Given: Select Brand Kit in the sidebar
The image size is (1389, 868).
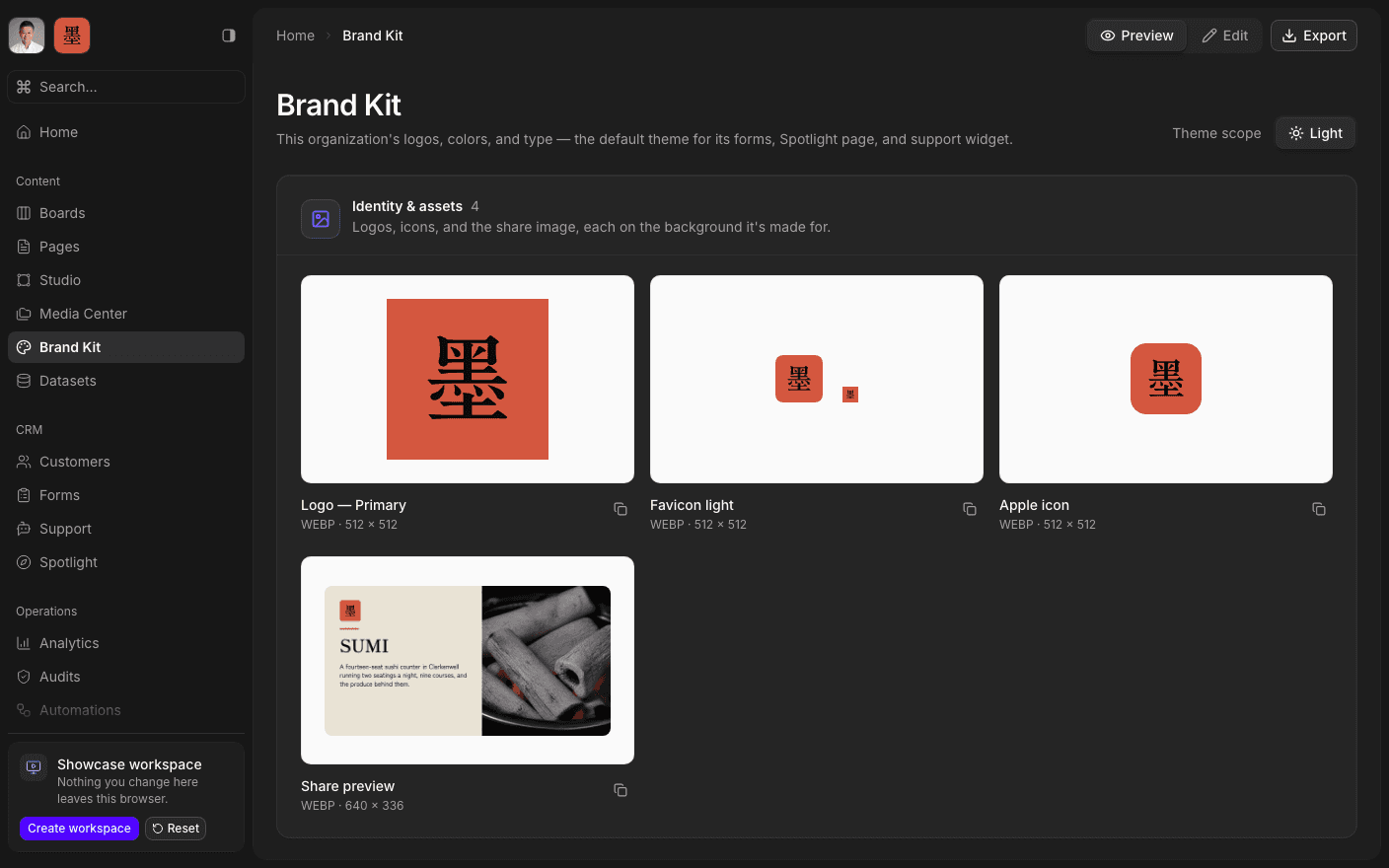Looking at the screenshot, I should pyautogui.click(x=126, y=347).
